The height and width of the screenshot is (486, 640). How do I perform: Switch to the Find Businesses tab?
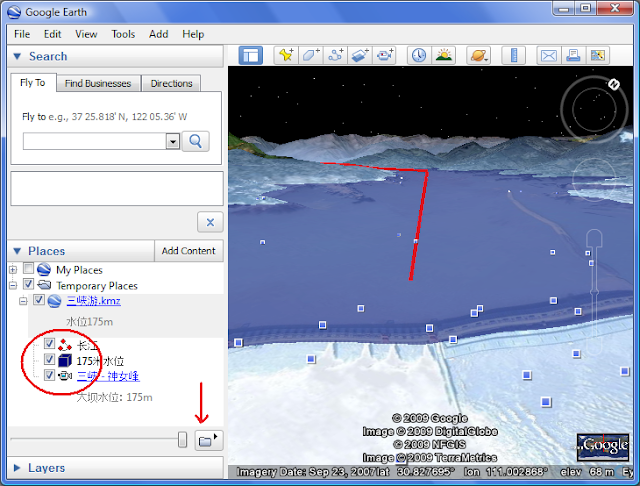[x=98, y=84]
